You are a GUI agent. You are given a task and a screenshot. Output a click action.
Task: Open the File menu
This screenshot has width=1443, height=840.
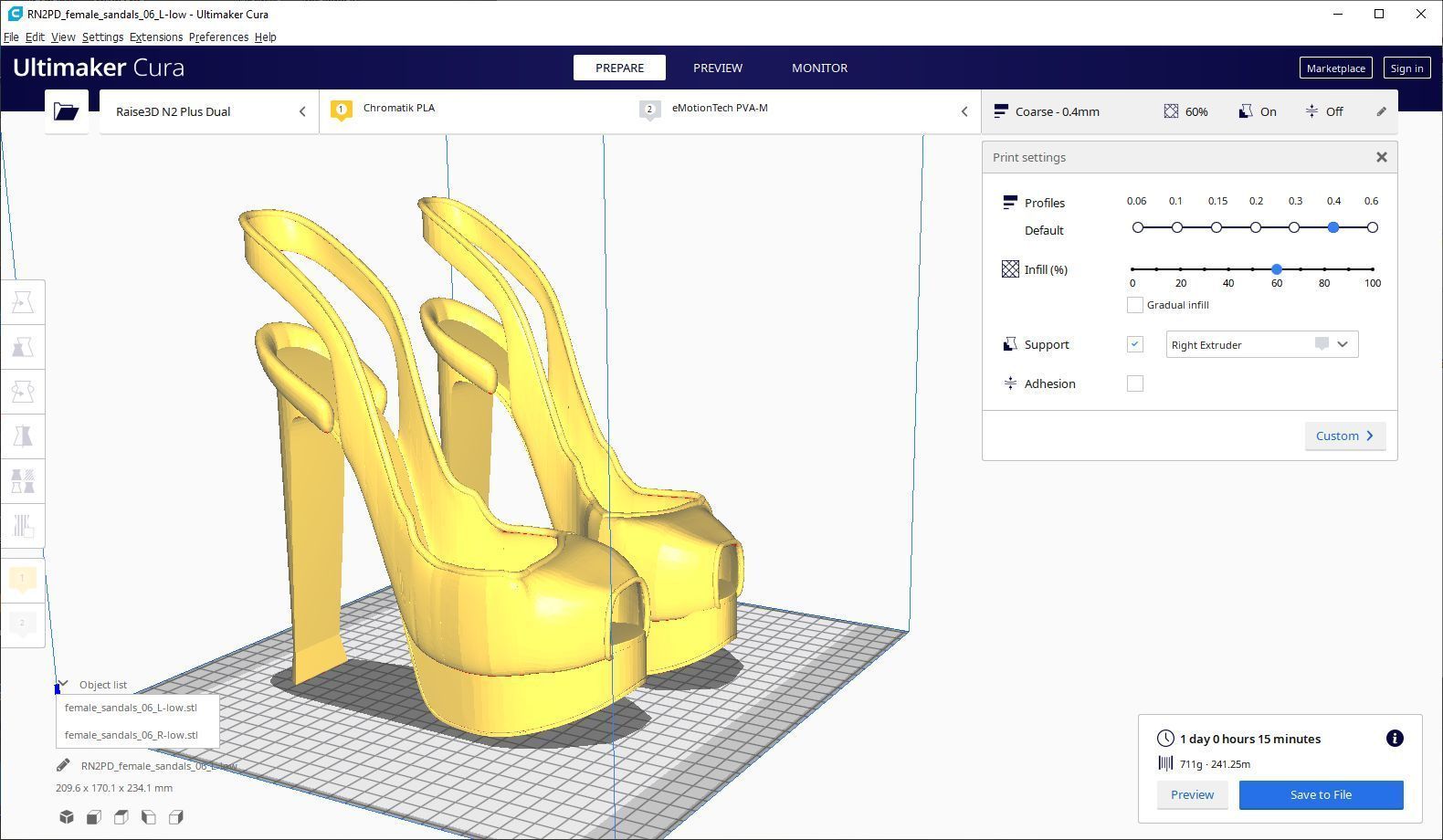11,37
